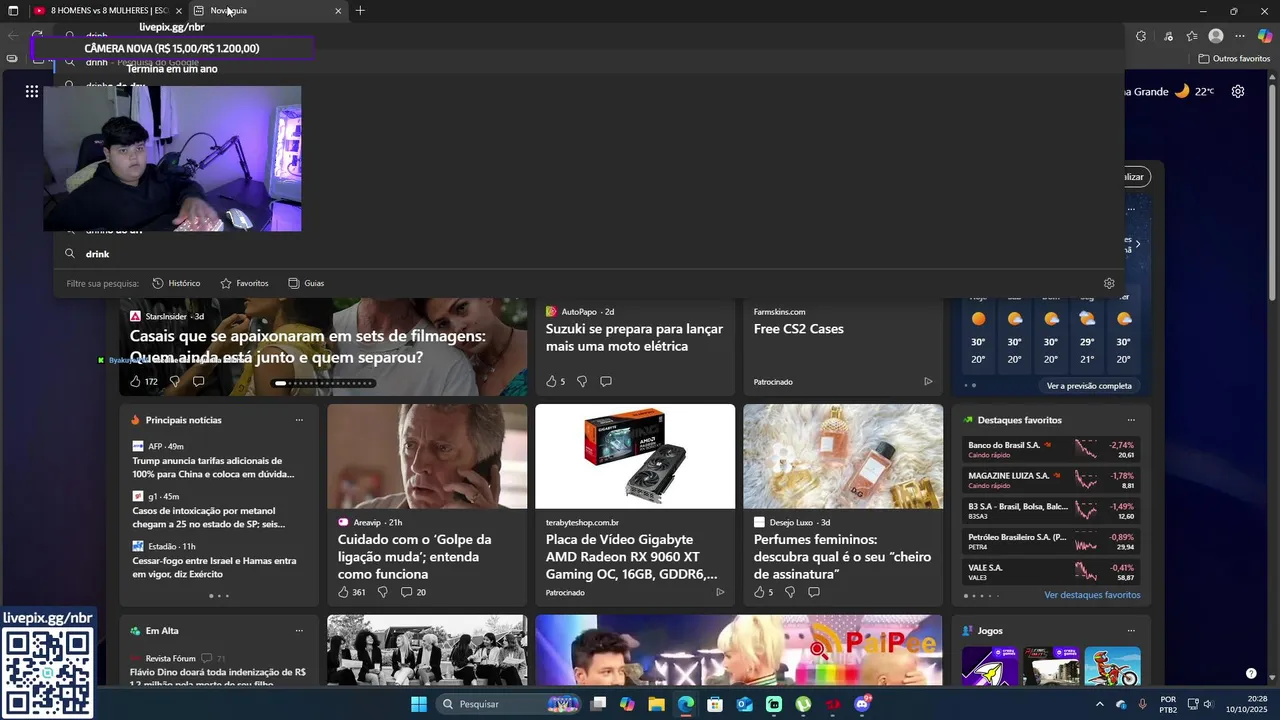Open the 20 comments on Golpe article
The height and width of the screenshot is (720, 1280).
[413, 592]
